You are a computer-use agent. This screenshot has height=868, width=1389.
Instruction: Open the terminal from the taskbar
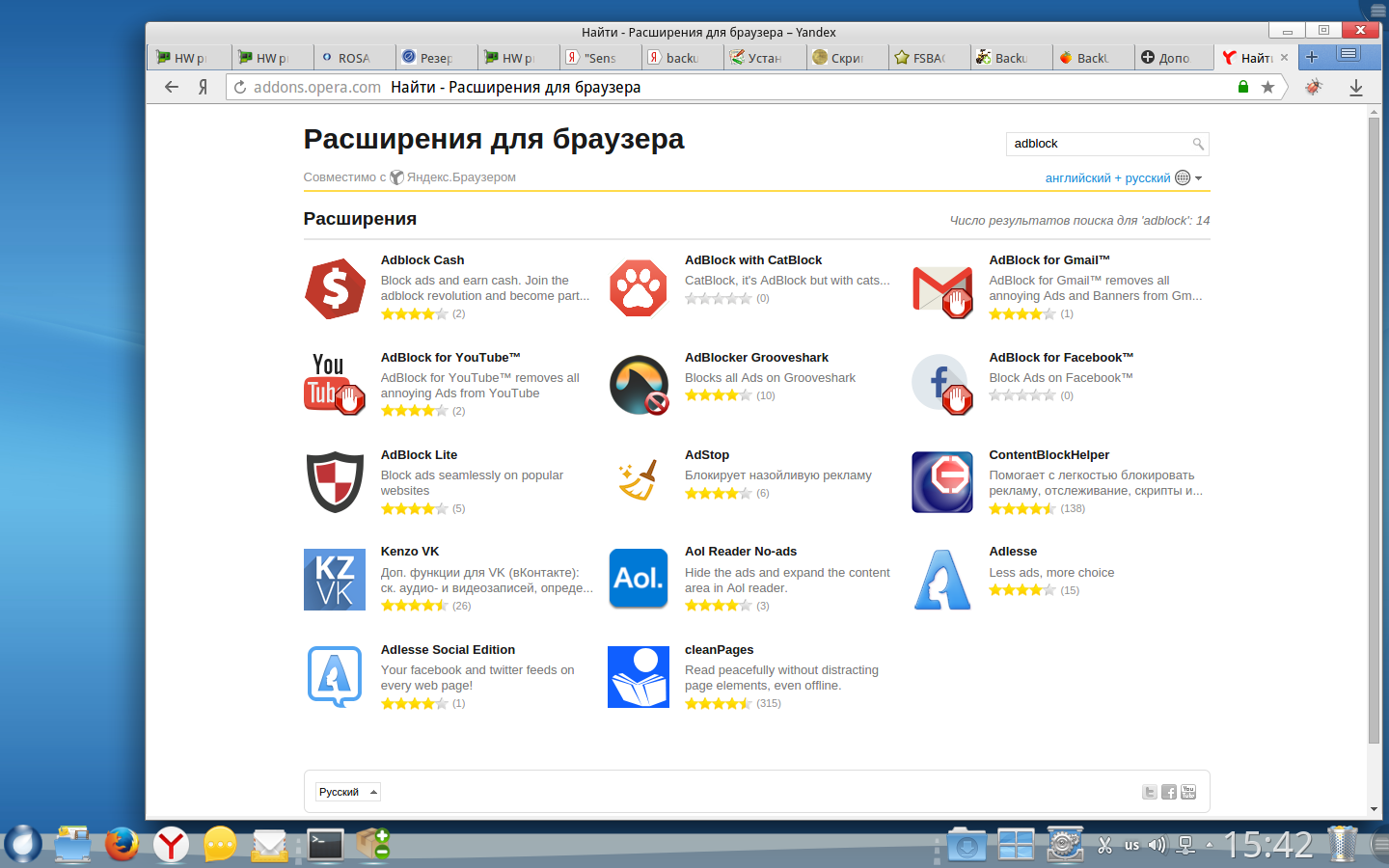325,844
